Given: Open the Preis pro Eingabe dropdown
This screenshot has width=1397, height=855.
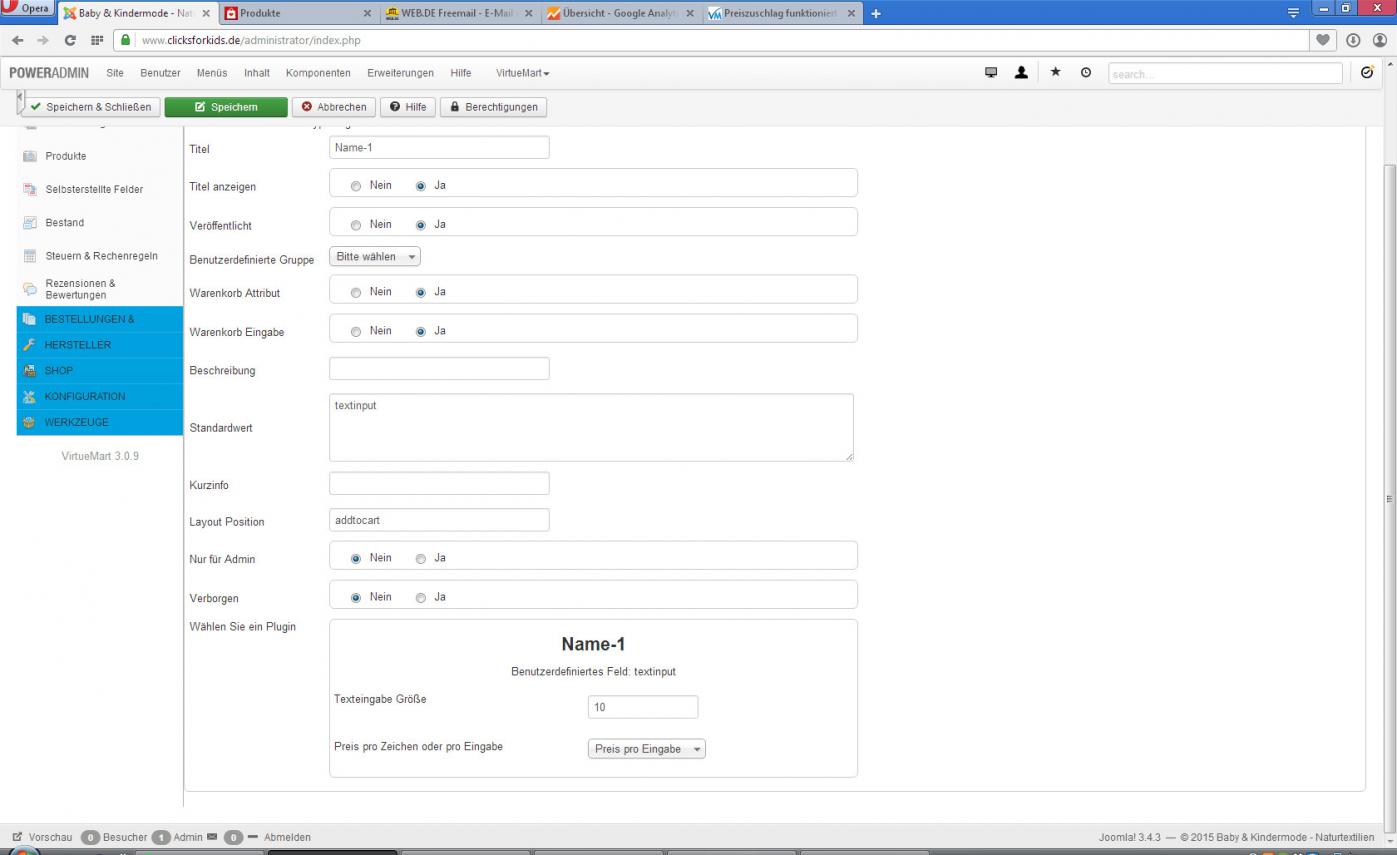Looking at the screenshot, I should (x=646, y=749).
